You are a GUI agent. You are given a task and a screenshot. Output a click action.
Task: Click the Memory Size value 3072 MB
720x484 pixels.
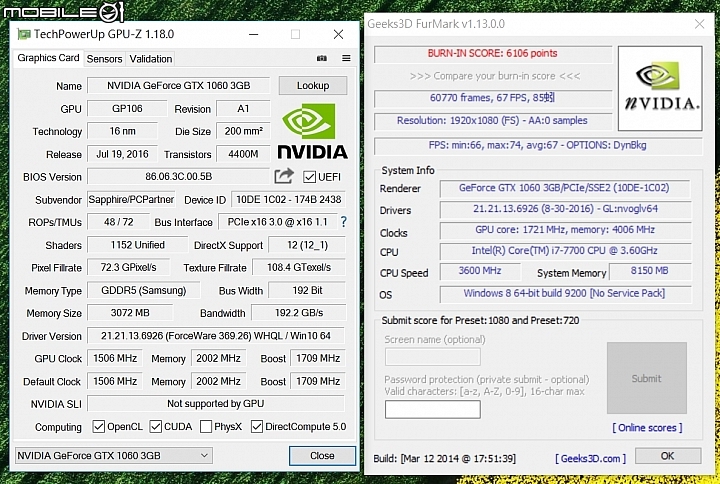coord(130,313)
